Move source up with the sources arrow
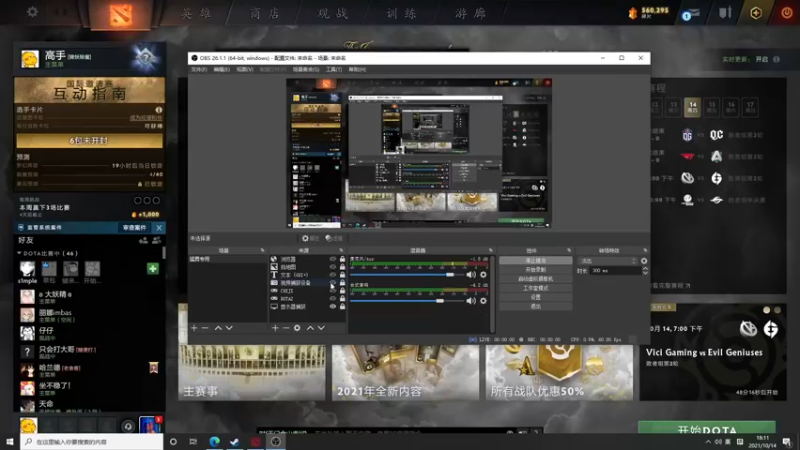 (x=310, y=328)
